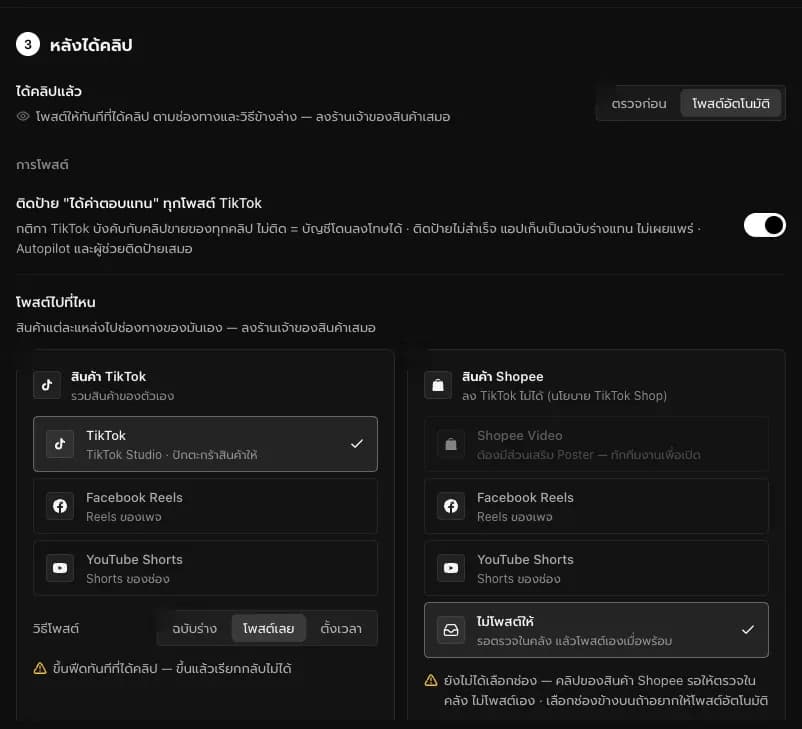
Task: Select the greyed-out Shopee Video option
Action: 596,444
